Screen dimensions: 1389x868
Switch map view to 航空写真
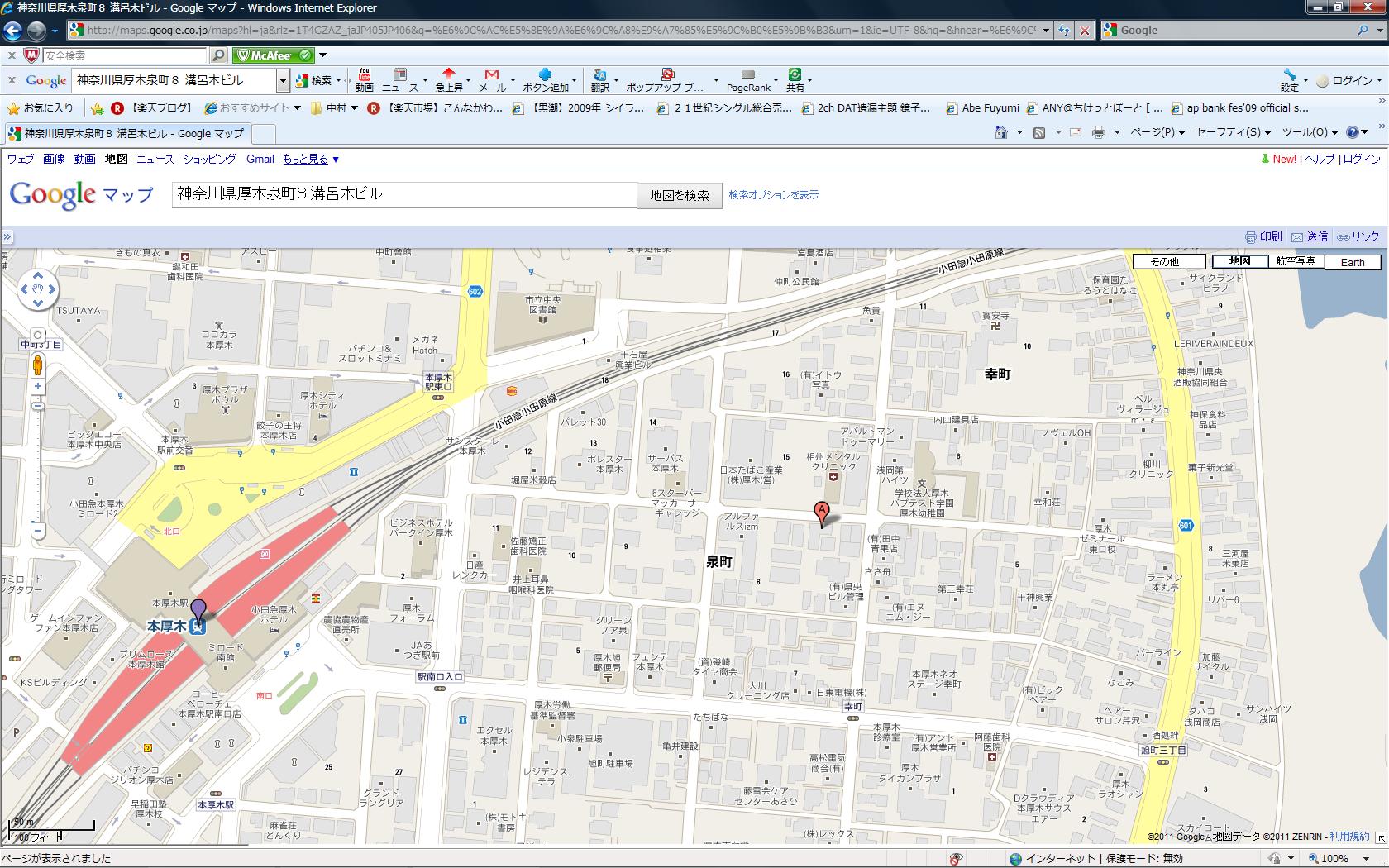1295,261
